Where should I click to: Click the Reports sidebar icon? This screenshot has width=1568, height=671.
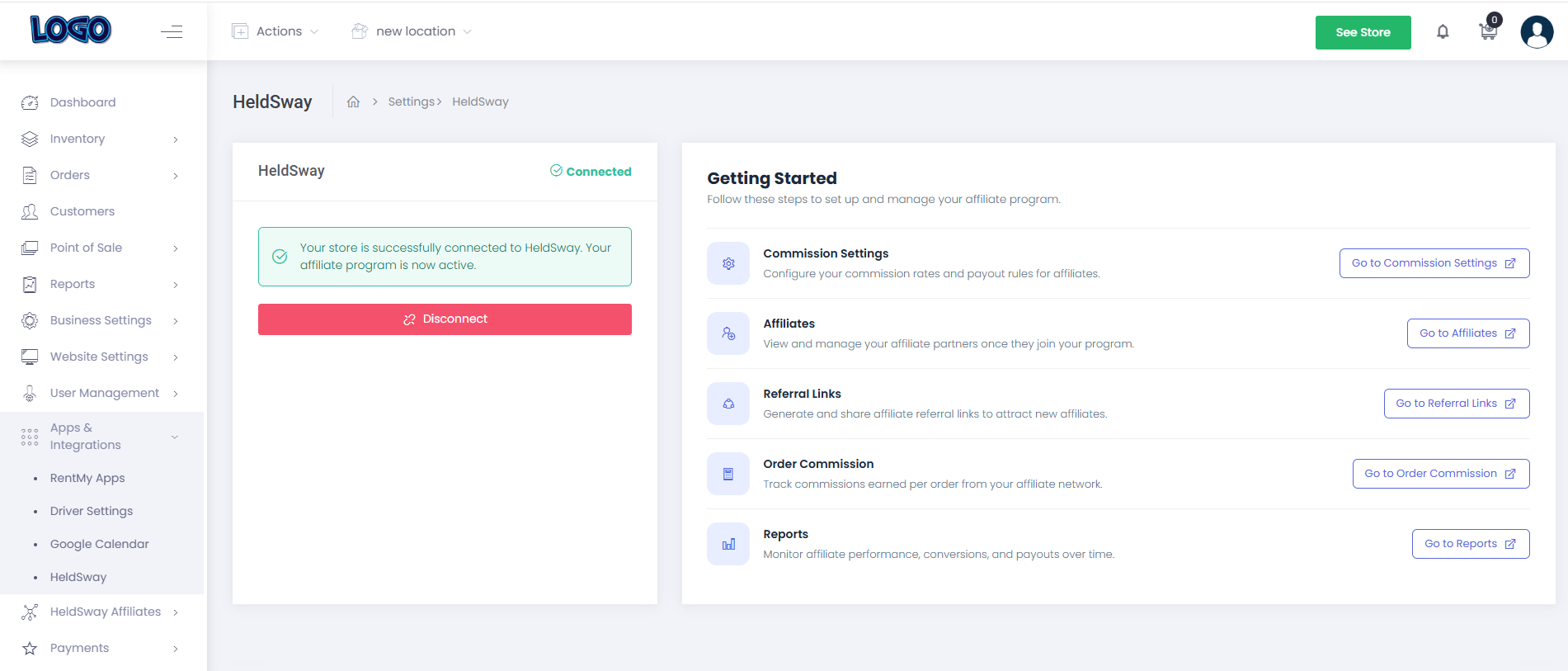(x=30, y=284)
